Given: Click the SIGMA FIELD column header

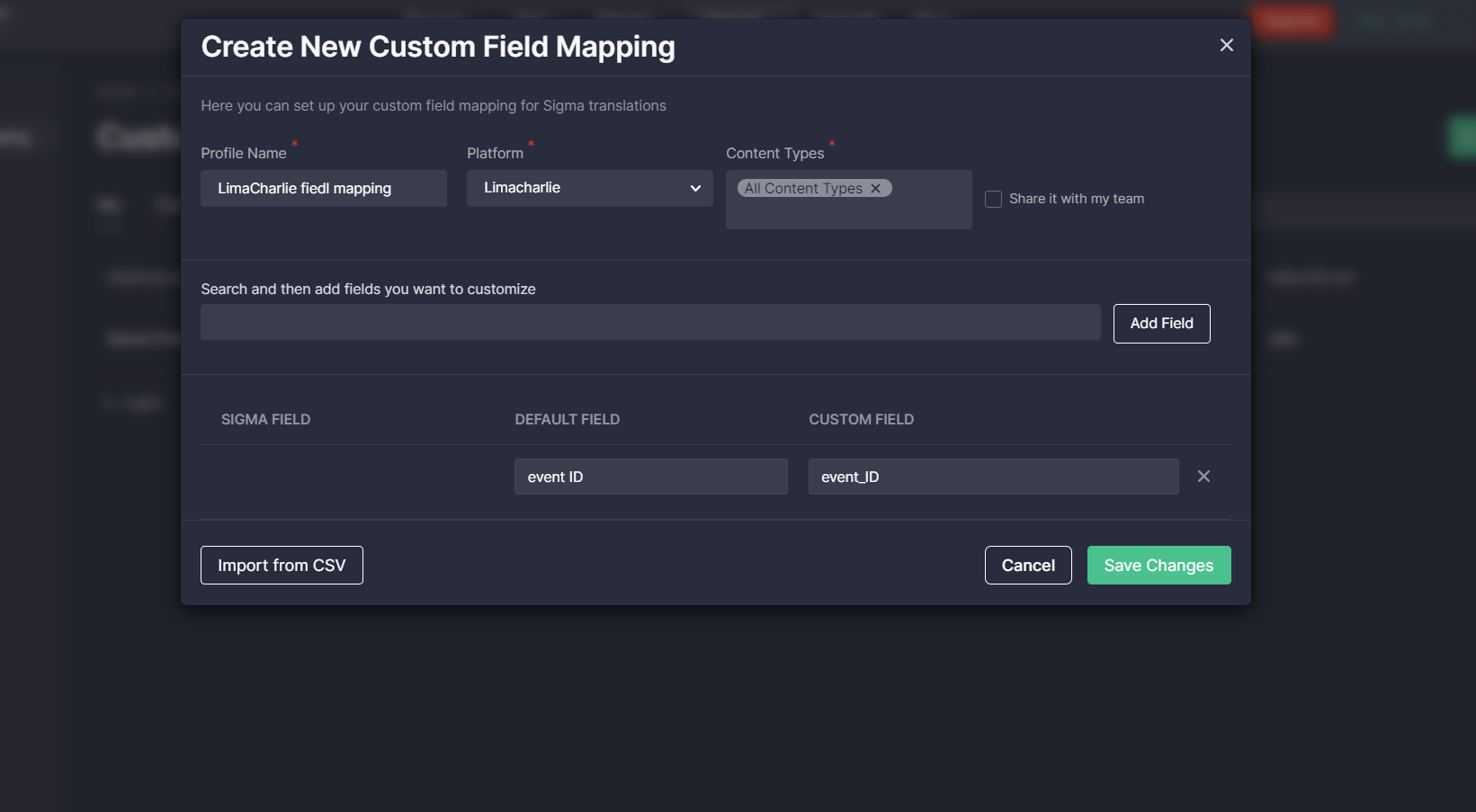Looking at the screenshot, I should (265, 419).
